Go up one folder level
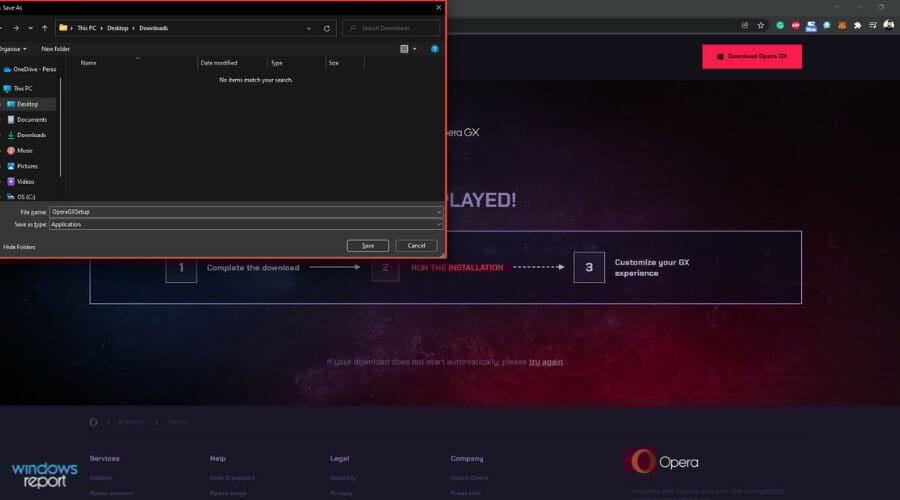The image size is (900, 500). [44, 28]
